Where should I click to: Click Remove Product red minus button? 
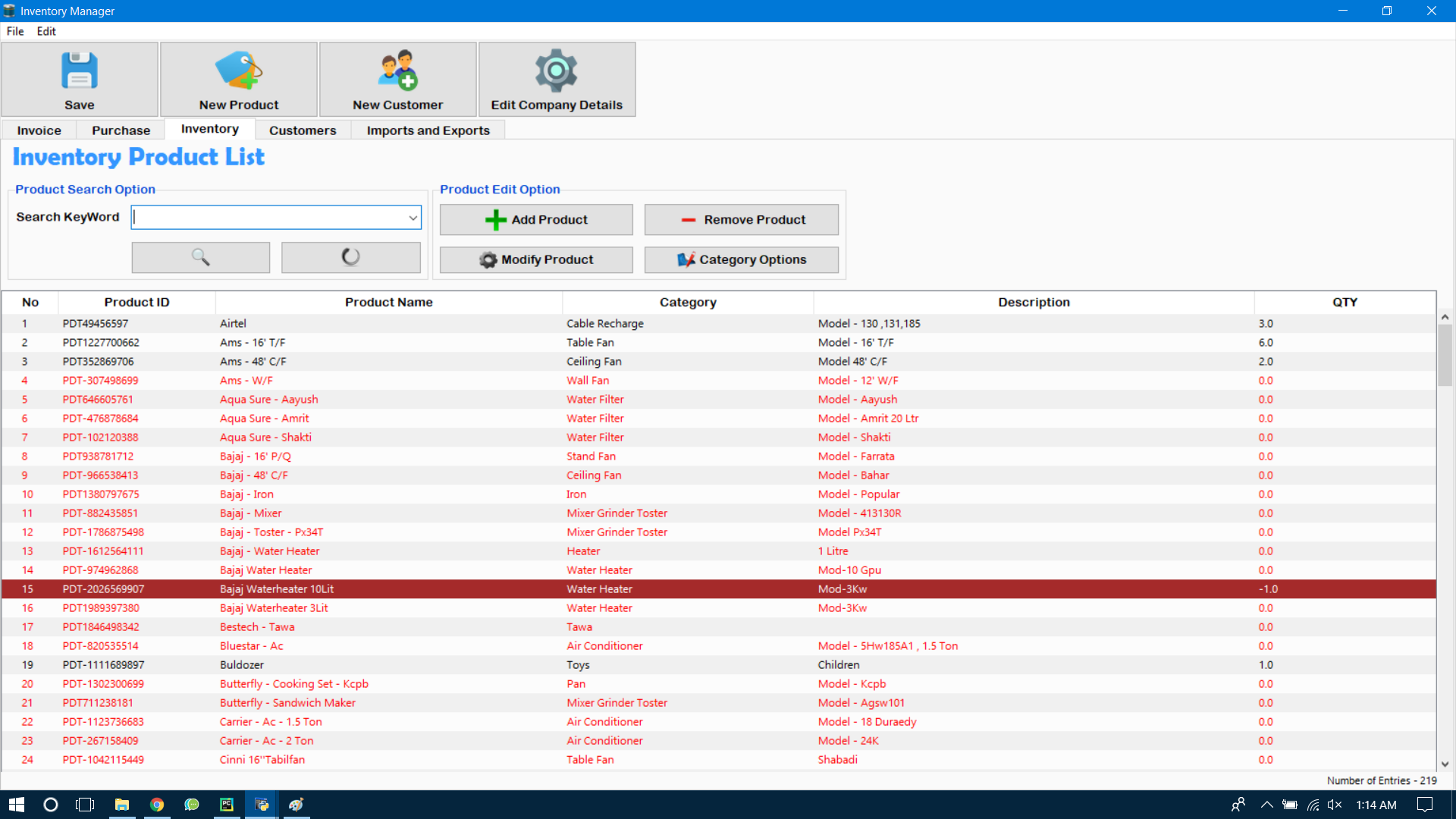(742, 220)
